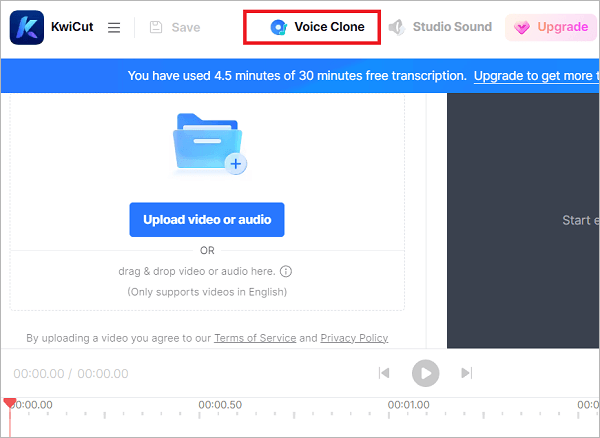
Task: Click the KwiCut app name text
Action: [x=72, y=27]
